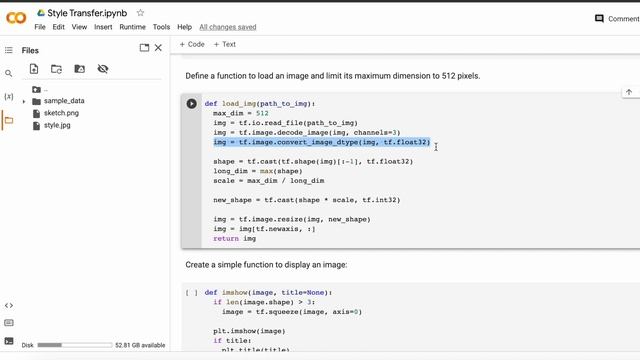
Task: Select style.jpg file
Action: pyautogui.click(x=51, y=125)
